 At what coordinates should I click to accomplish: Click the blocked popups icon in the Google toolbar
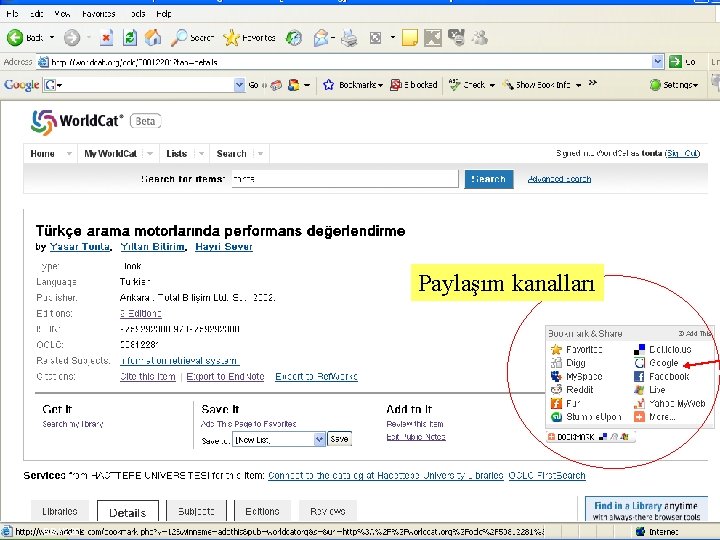pyautogui.click(x=396, y=85)
